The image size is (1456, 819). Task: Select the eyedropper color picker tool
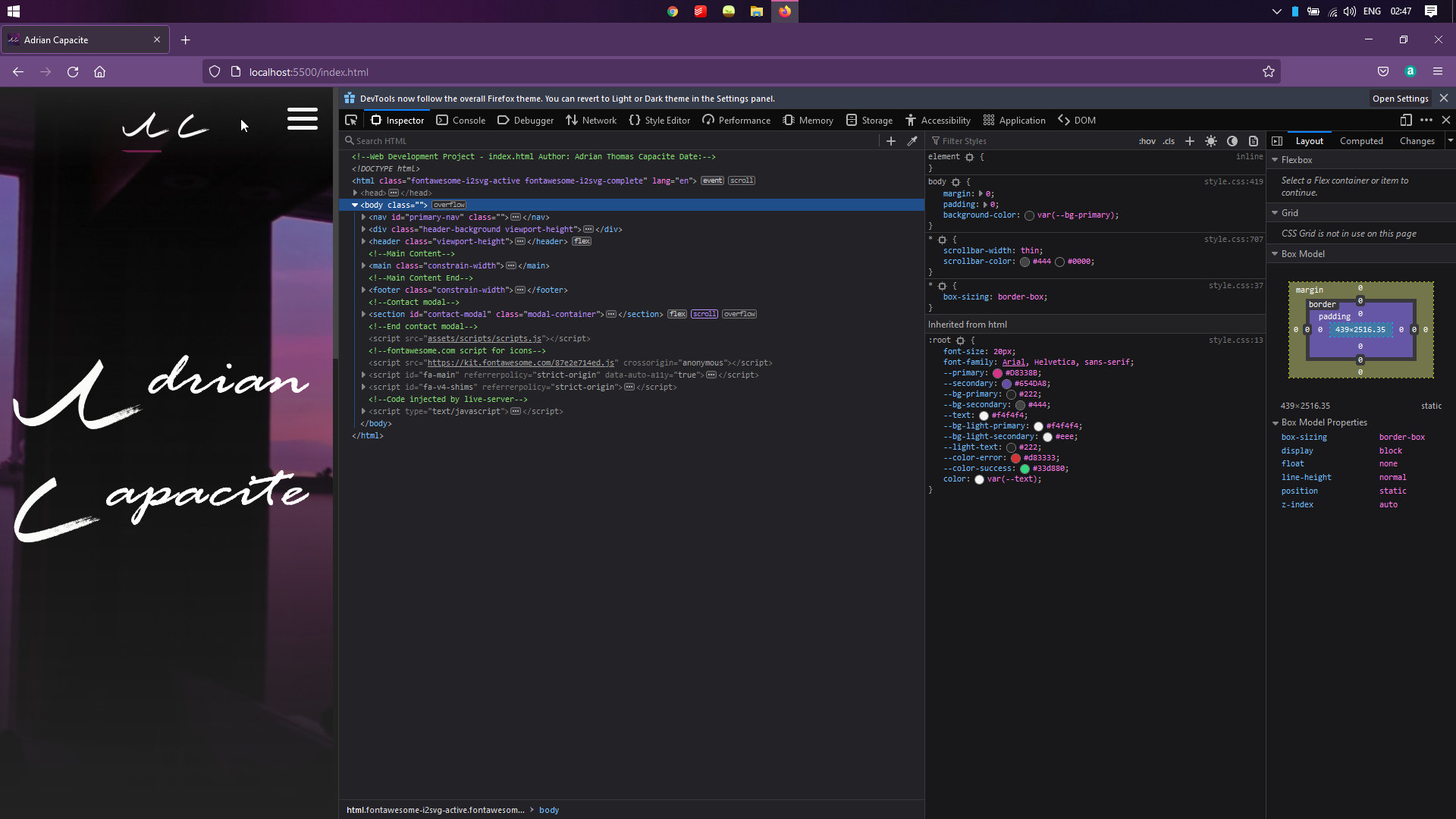[912, 141]
